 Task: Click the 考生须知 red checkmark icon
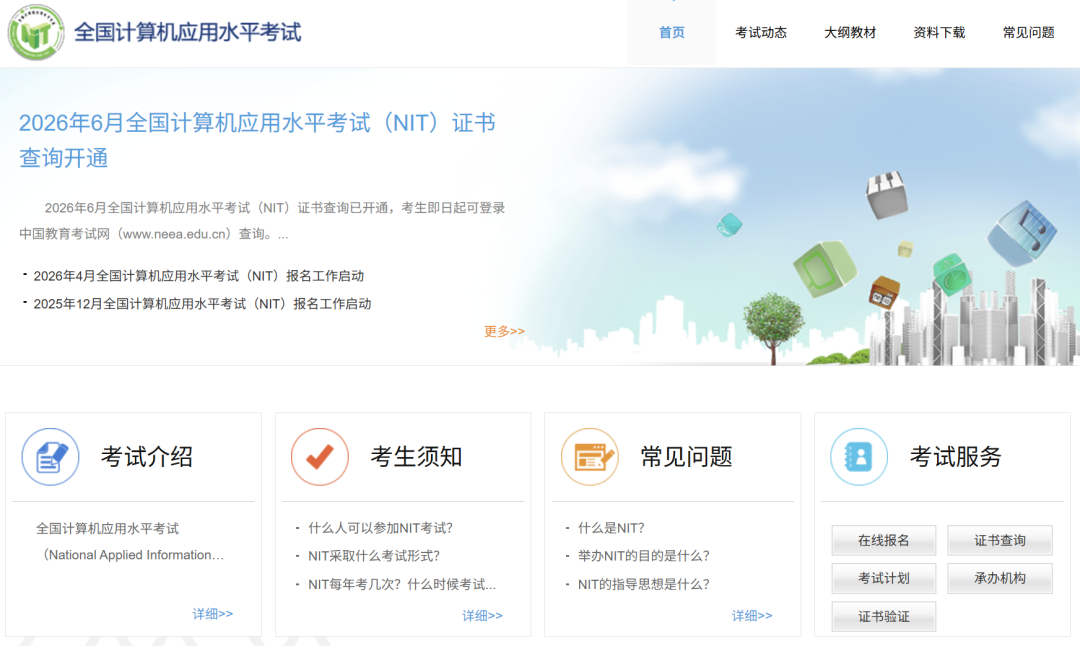(x=320, y=457)
